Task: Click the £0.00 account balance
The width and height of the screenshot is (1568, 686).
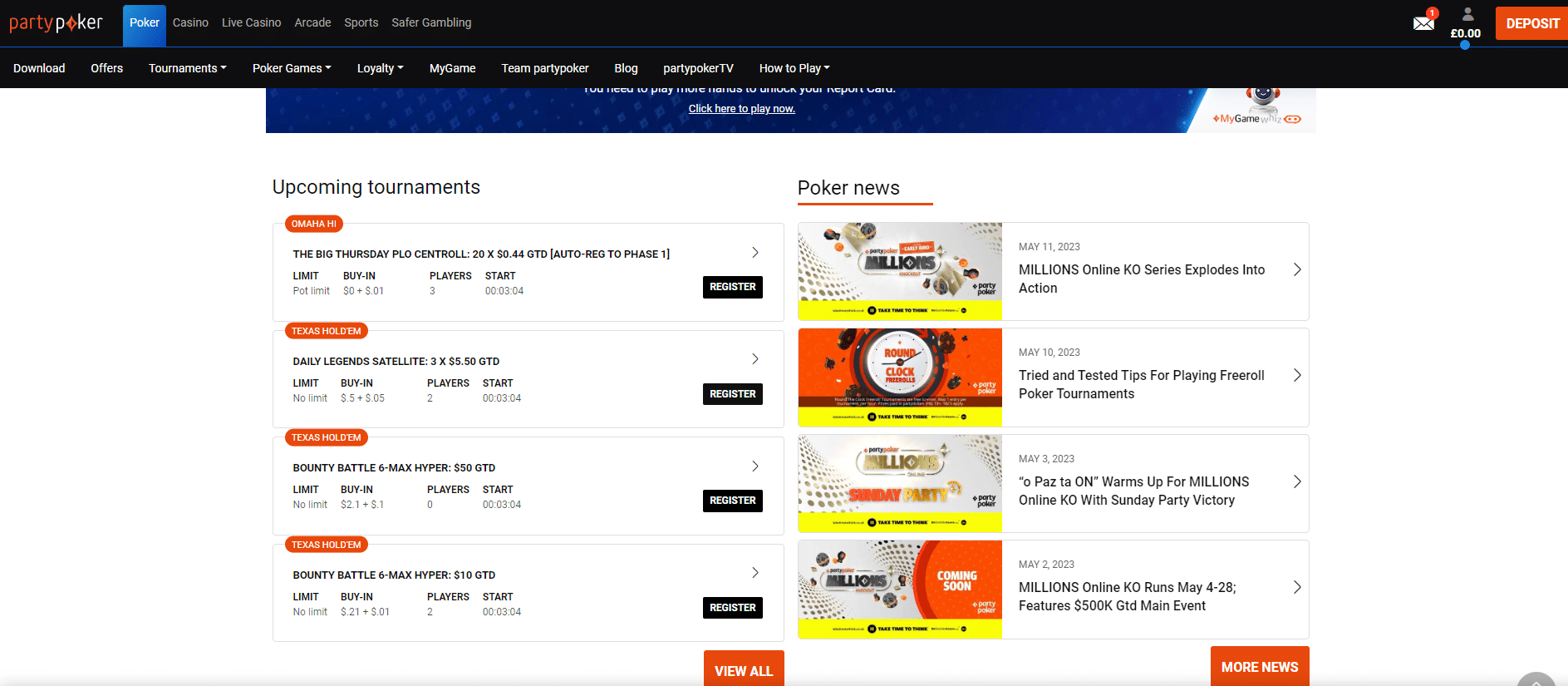Action: click(1466, 33)
